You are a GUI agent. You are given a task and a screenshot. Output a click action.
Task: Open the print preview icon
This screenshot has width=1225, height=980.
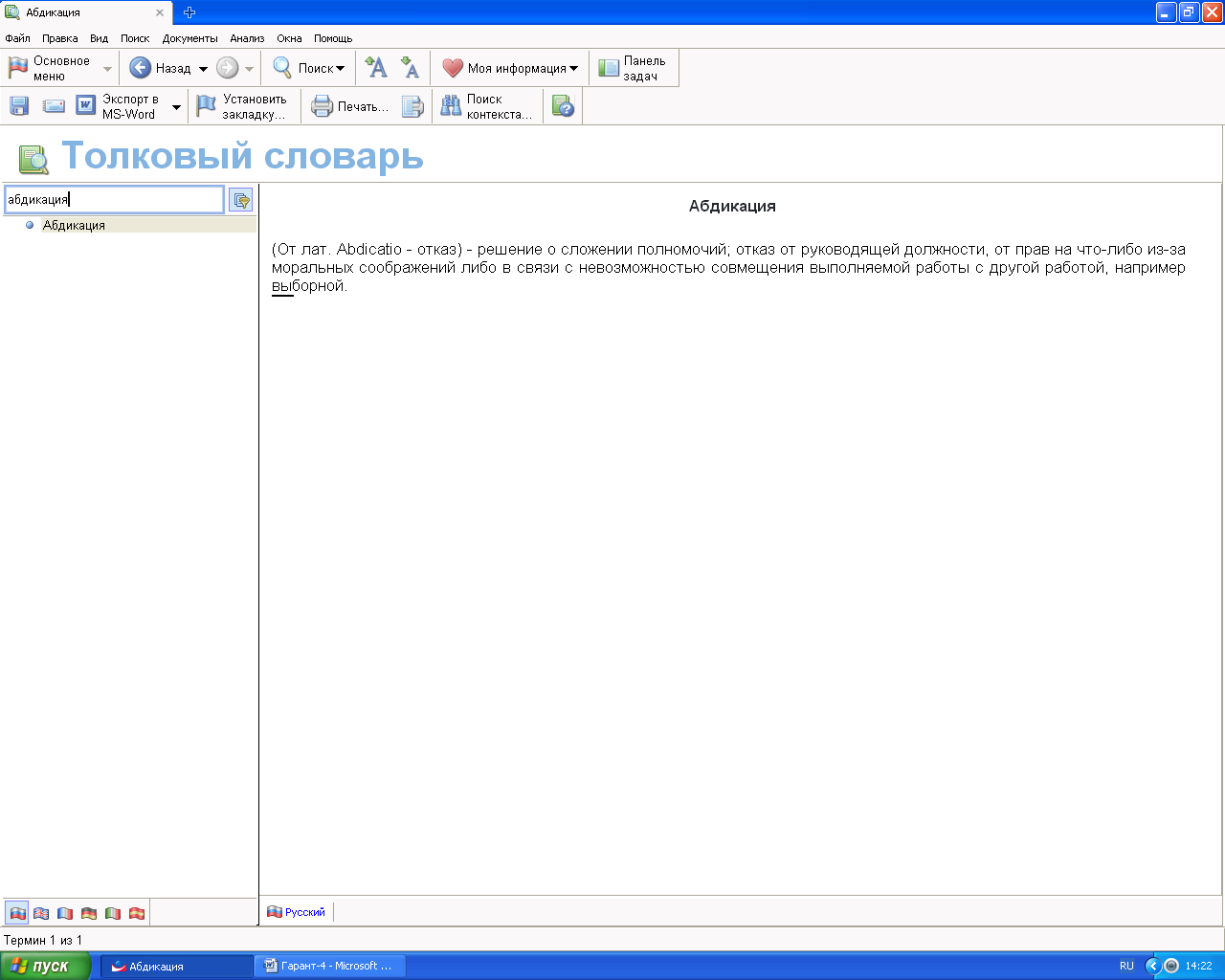[x=412, y=106]
